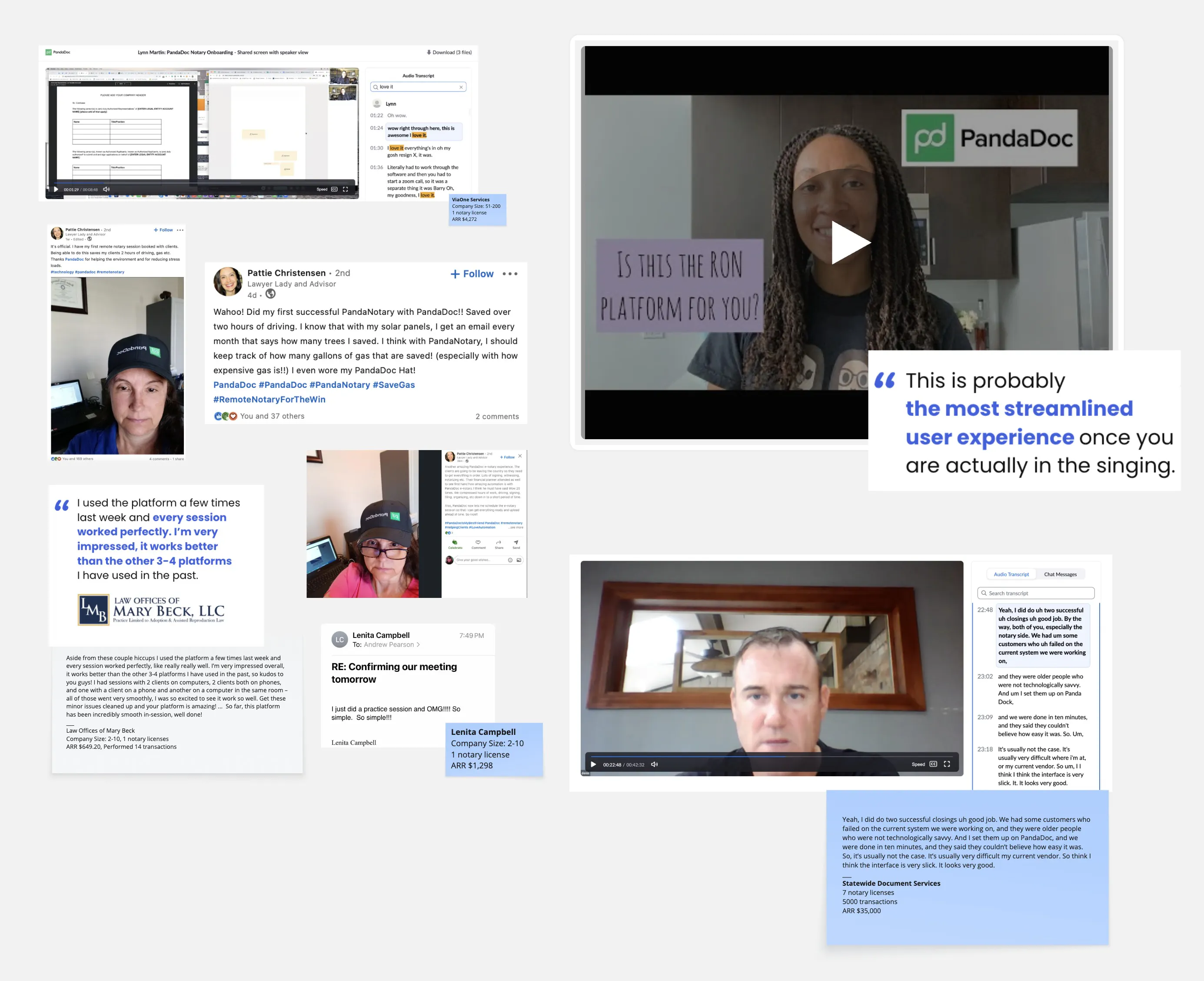Mute volume on Lynn Martin recording
1204x981 pixels.
pyautogui.click(x=106, y=189)
